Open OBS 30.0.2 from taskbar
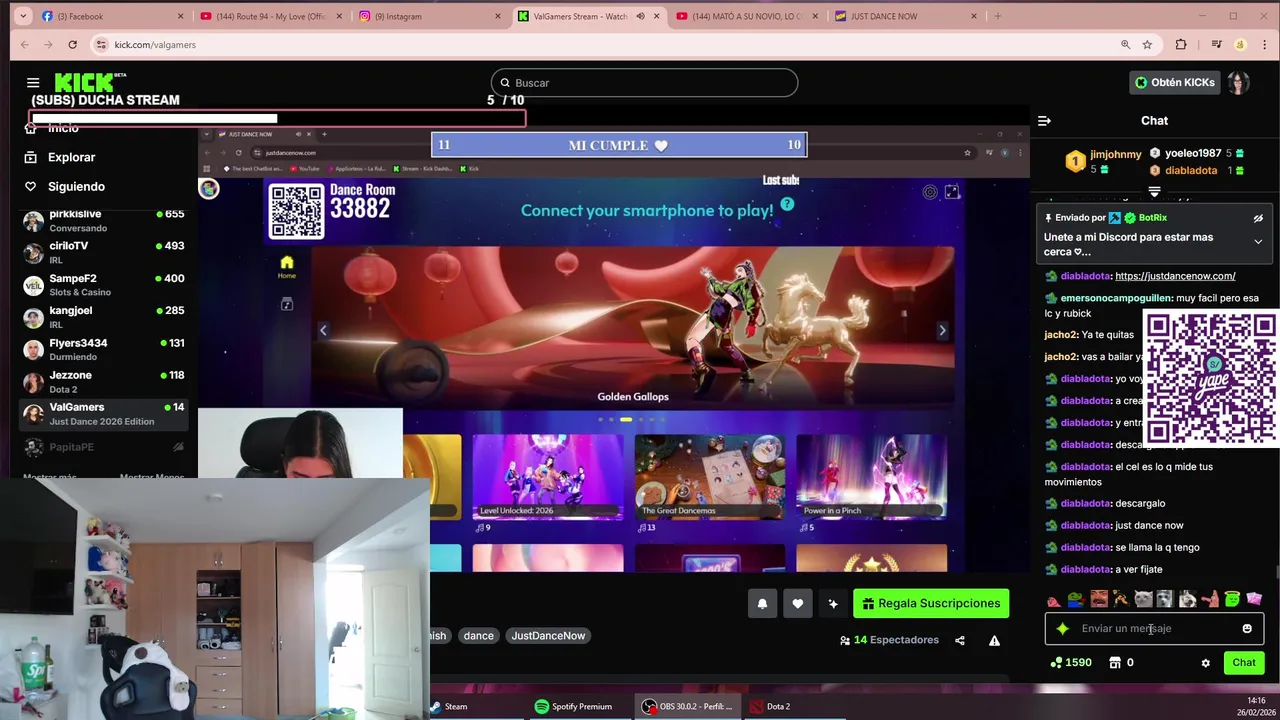The image size is (1280, 720). (689, 707)
